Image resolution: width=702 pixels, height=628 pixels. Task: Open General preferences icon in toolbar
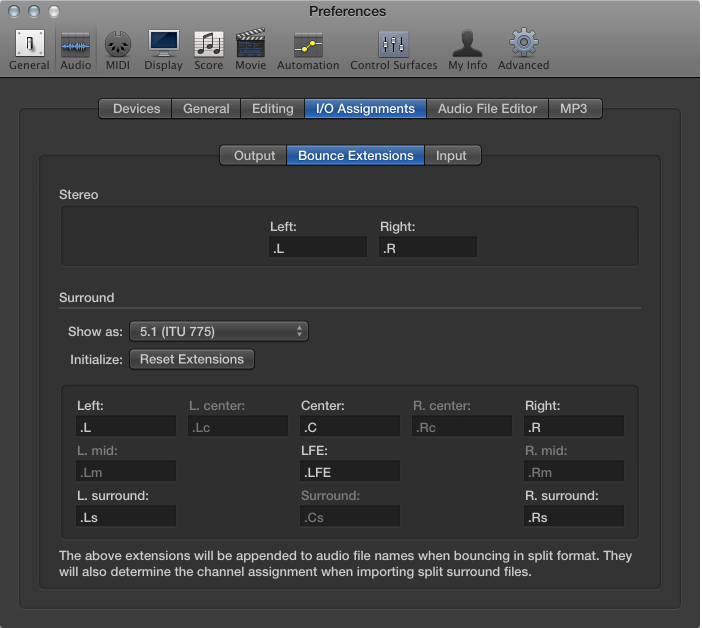pos(30,43)
